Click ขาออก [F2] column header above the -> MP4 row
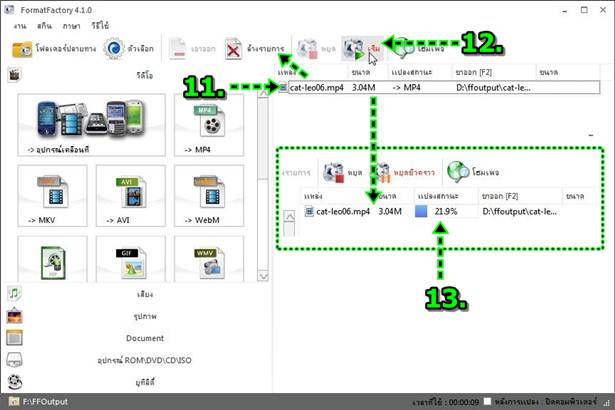The height and width of the screenshot is (410, 615). tap(473, 72)
